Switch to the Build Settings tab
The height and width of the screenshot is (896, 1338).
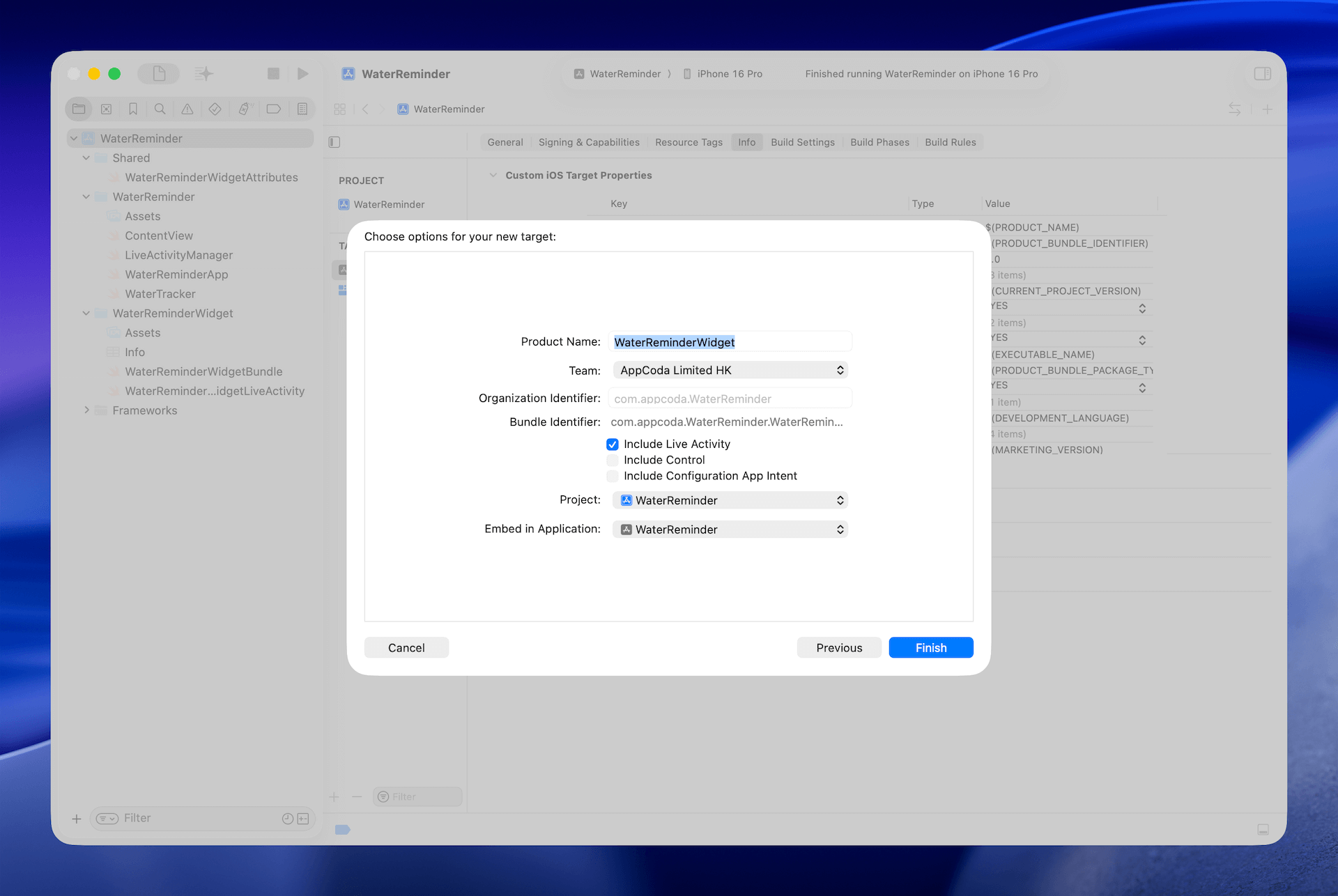tap(802, 142)
